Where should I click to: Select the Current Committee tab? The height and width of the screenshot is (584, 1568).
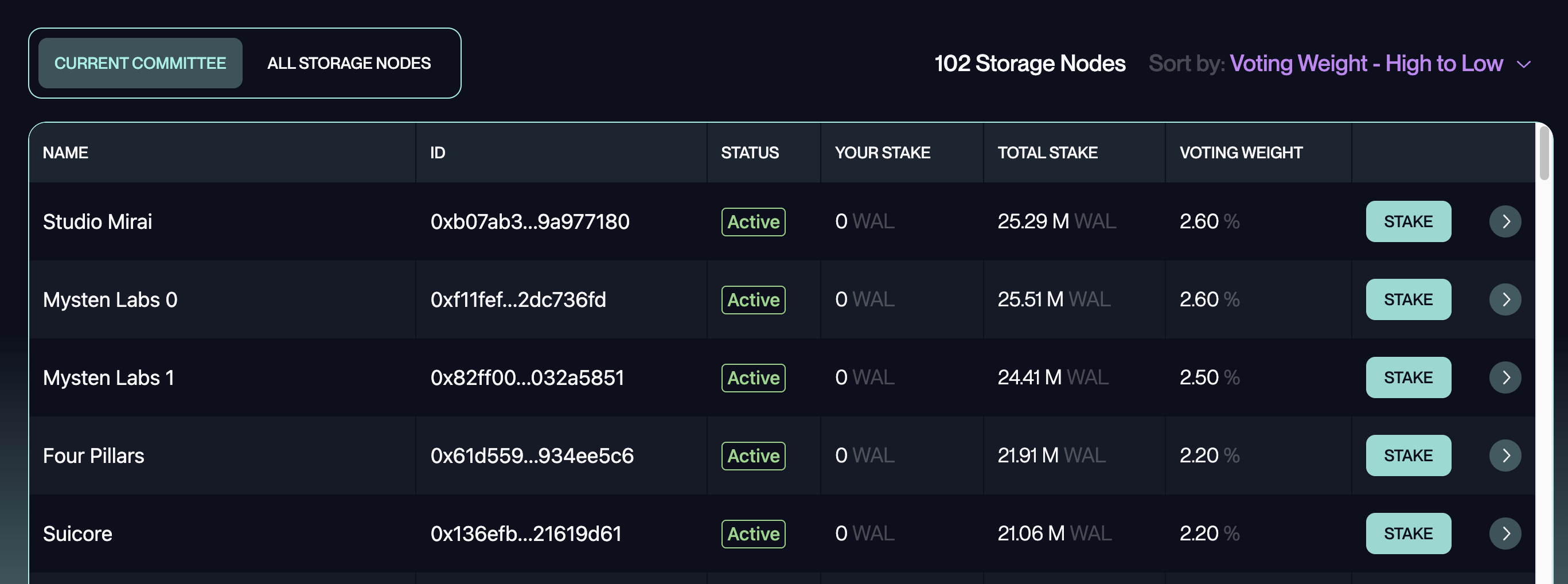pos(140,63)
